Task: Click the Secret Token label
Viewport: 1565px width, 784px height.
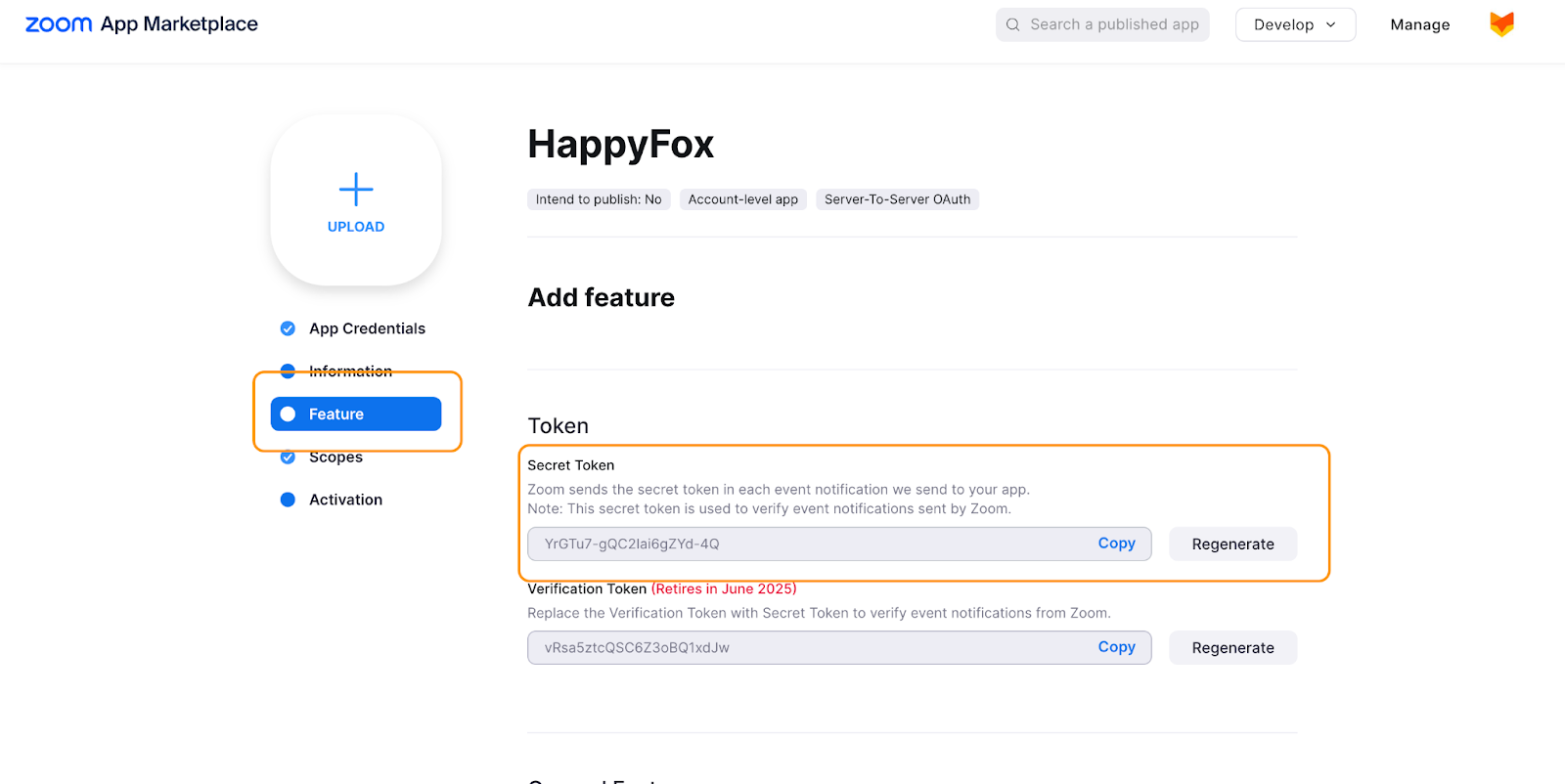Action: tap(571, 465)
